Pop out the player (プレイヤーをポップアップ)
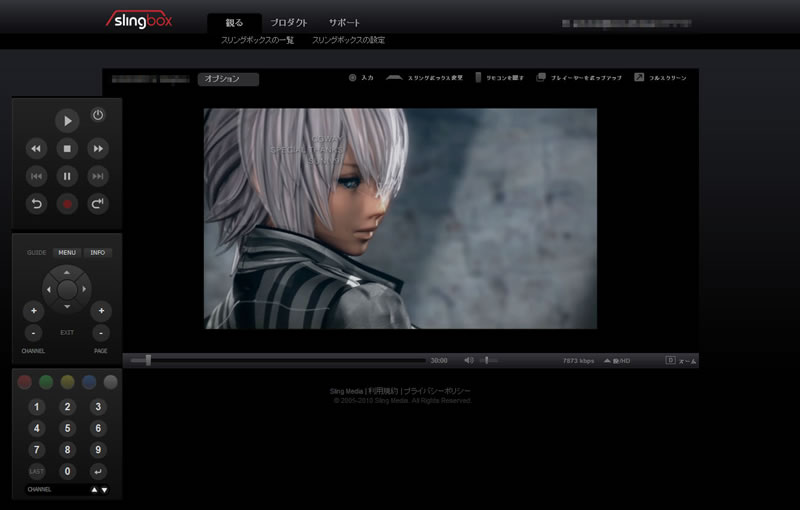The image size is (800, 510). pyautogui.click(x=541, y=77)
